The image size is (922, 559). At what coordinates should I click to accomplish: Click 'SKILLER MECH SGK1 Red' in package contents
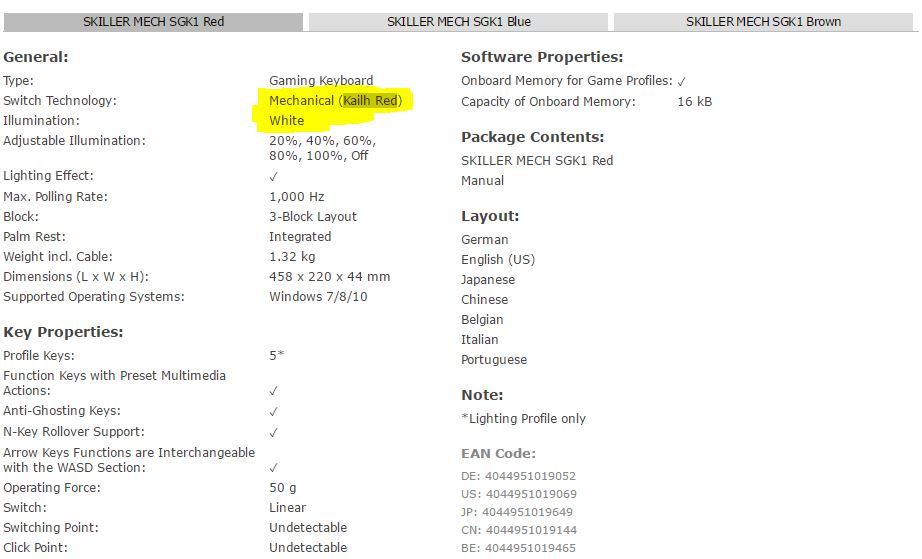(x=537, y=161)
